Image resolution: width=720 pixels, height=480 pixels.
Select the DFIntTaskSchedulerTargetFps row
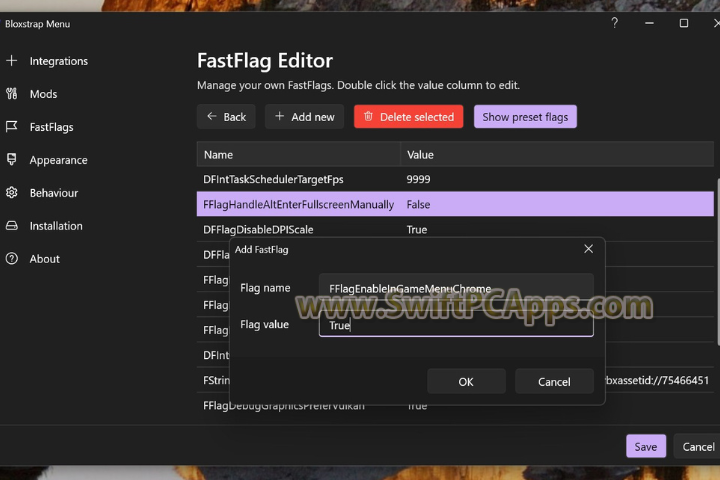pos(455,179)
